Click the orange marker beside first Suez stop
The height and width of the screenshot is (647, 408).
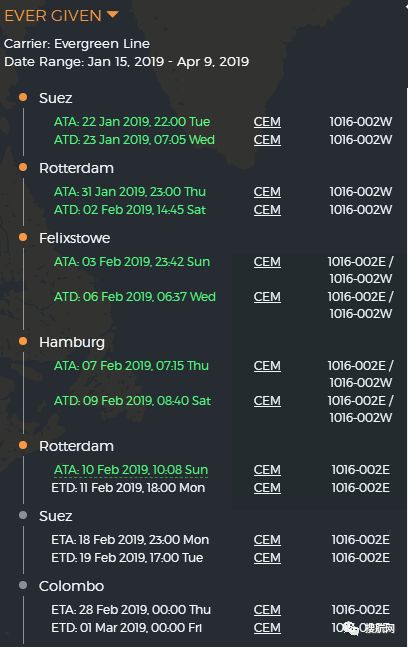click(23, 97)
